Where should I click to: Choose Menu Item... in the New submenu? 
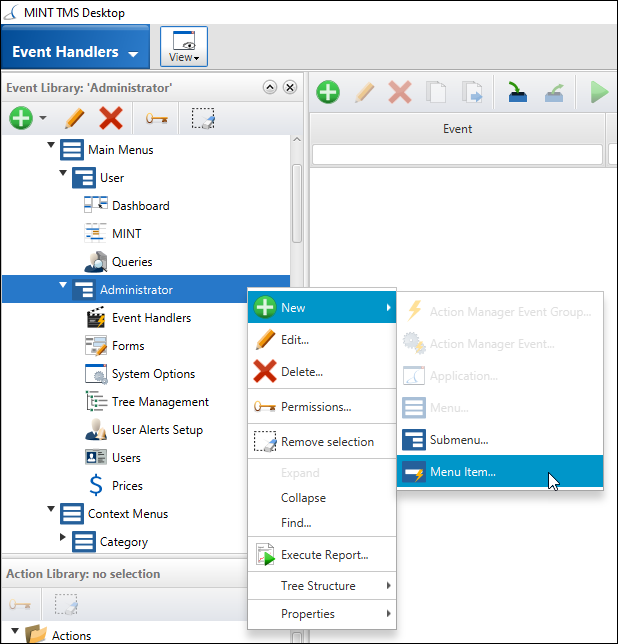point(500,472)
